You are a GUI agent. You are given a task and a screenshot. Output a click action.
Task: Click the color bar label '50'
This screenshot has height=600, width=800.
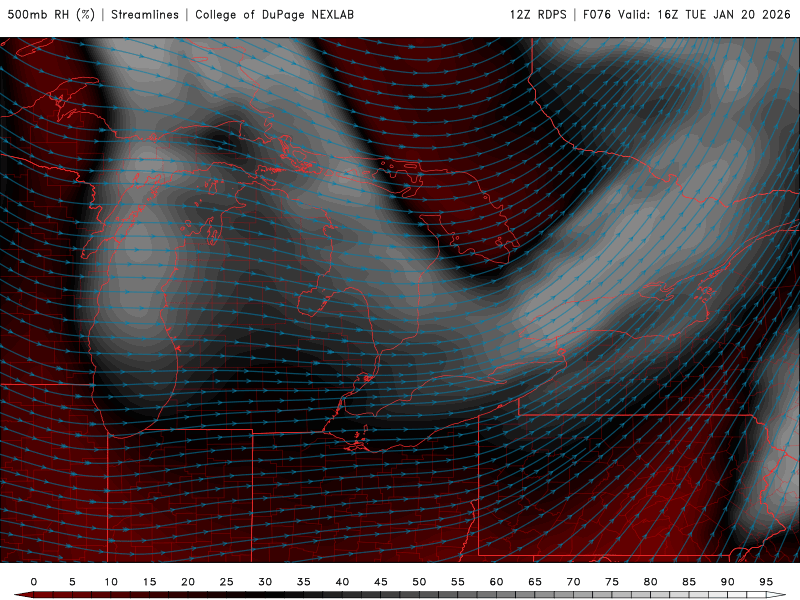point(419,582)
